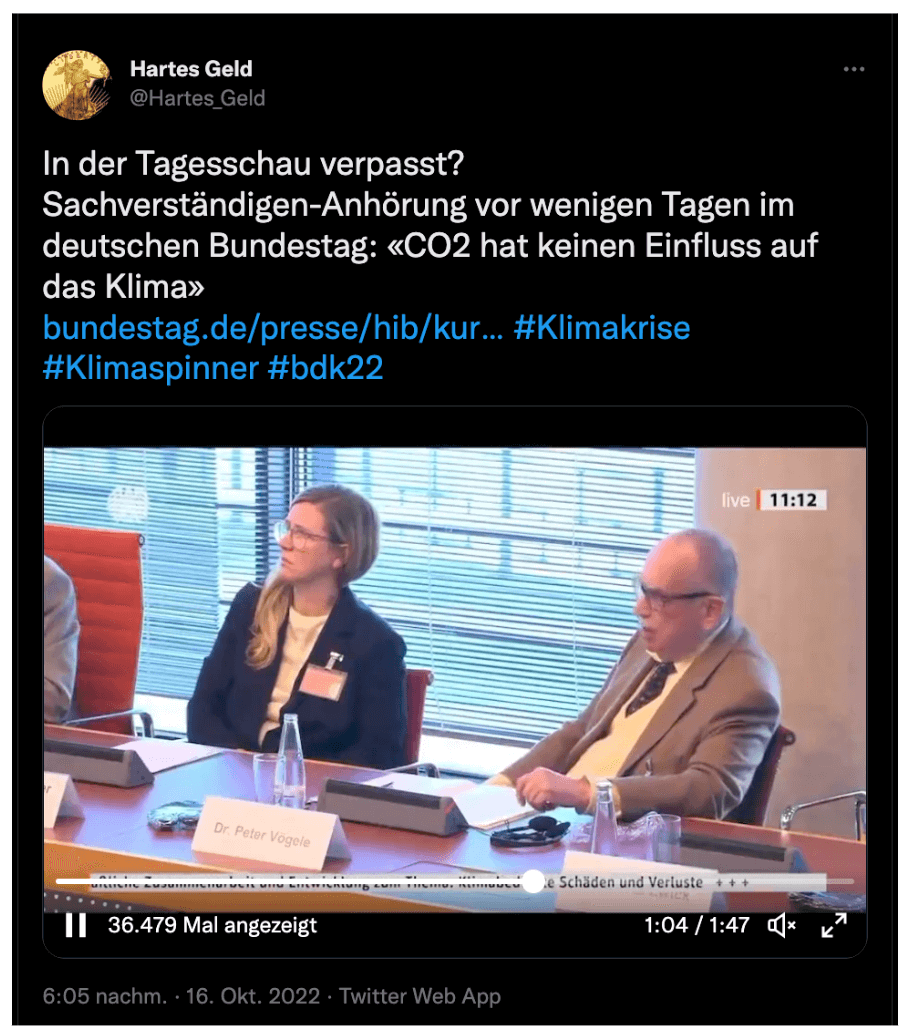Unmute the video using the speaker icon
Viewport: 904px width, 1034px height.
(x=781, y=925)
